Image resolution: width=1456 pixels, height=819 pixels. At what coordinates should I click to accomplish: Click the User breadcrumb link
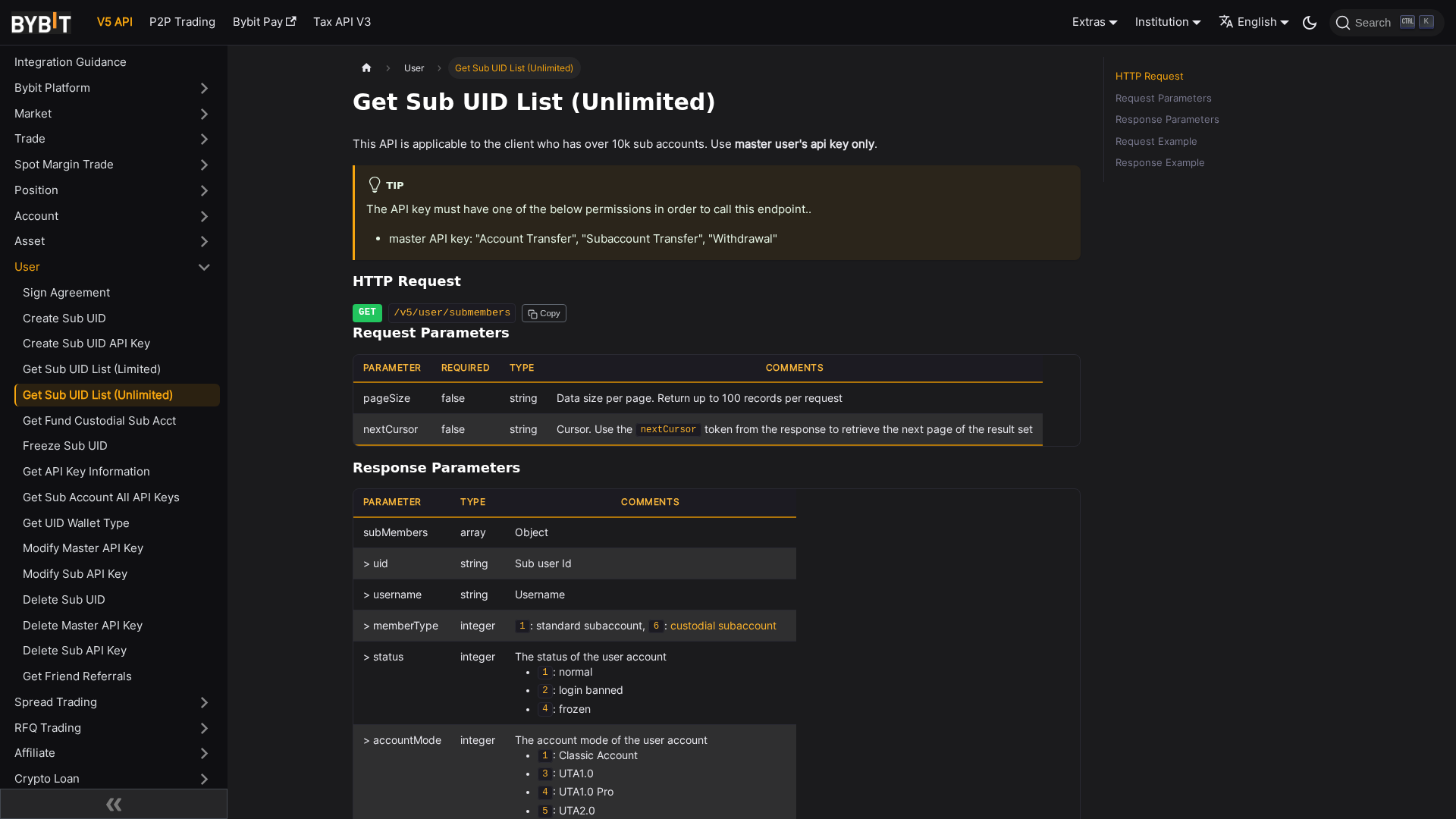(x=414, y=68)
